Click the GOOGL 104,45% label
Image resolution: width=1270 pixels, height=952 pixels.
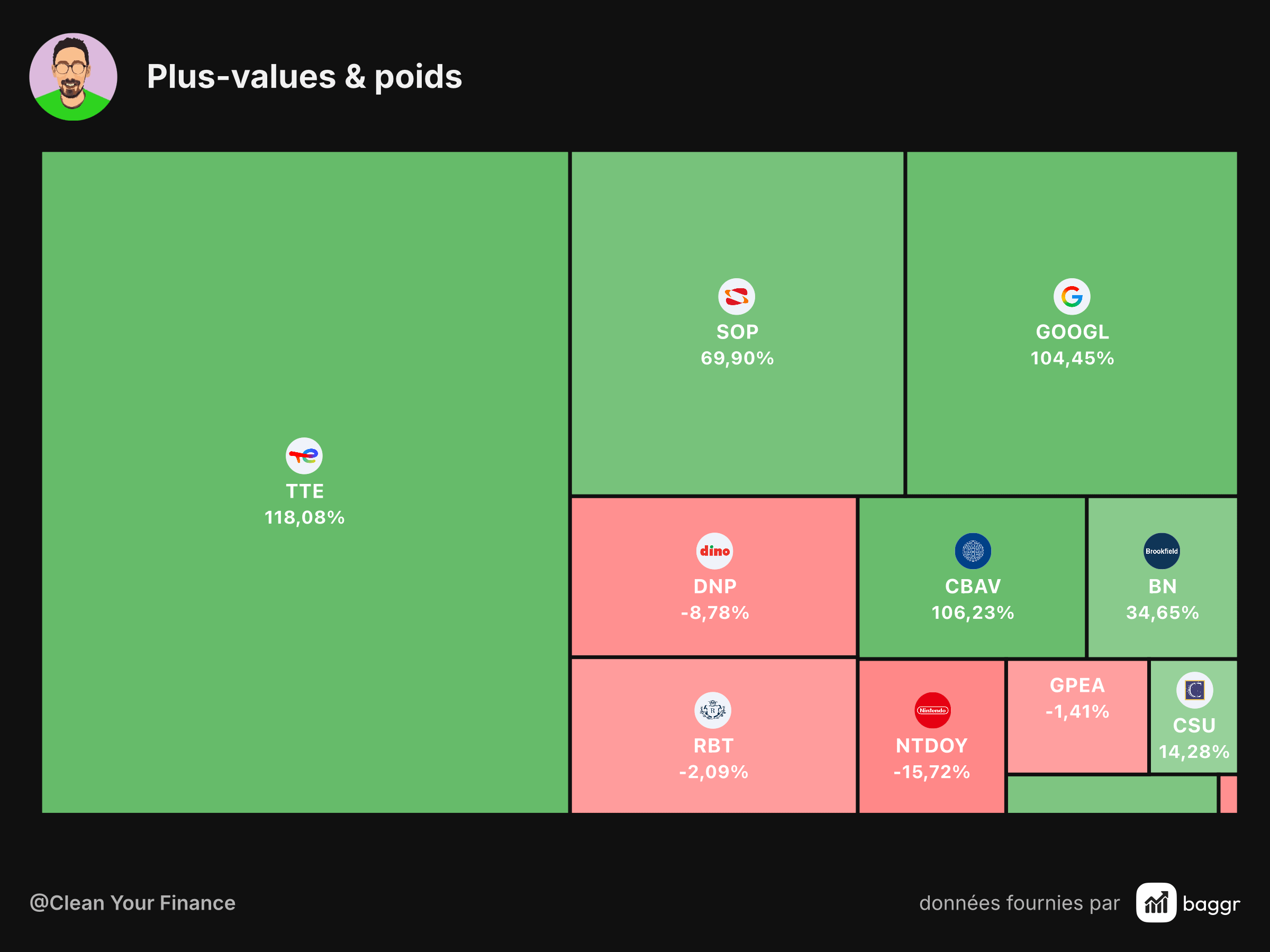pyautogui.click(x=1072, y=345)
